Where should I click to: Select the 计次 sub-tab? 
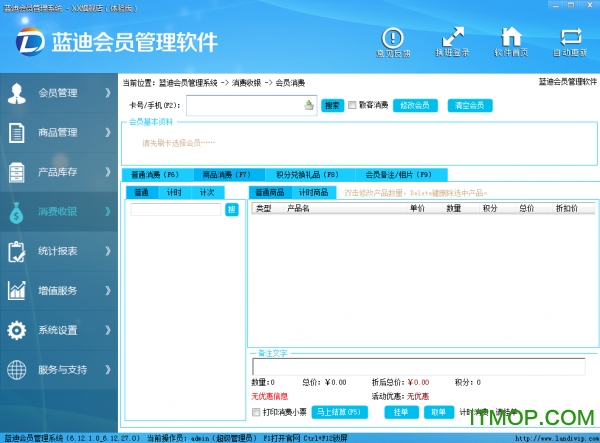207,192
